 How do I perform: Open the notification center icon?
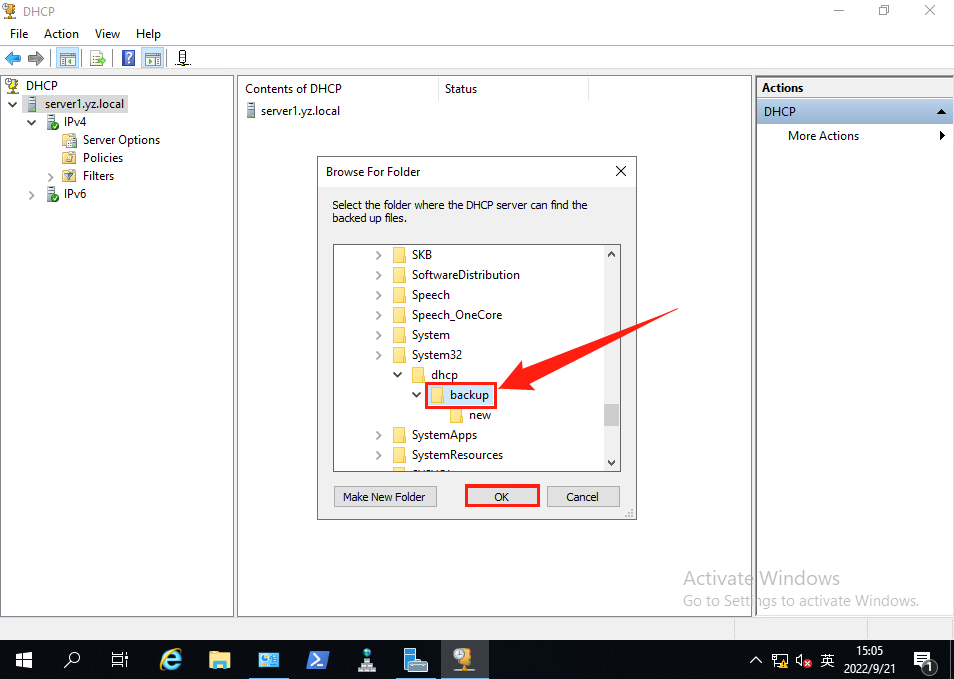(x=924, y=660)
